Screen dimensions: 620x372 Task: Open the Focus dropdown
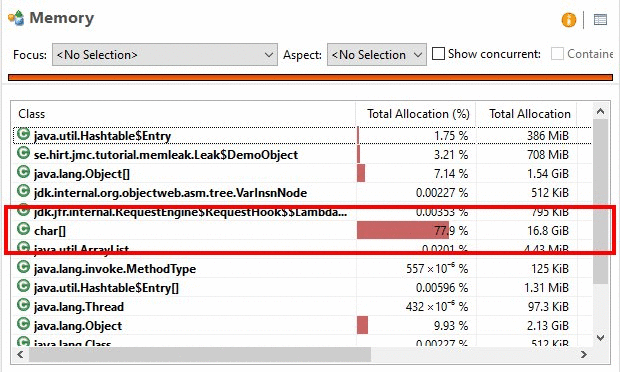tap(165, 55)
